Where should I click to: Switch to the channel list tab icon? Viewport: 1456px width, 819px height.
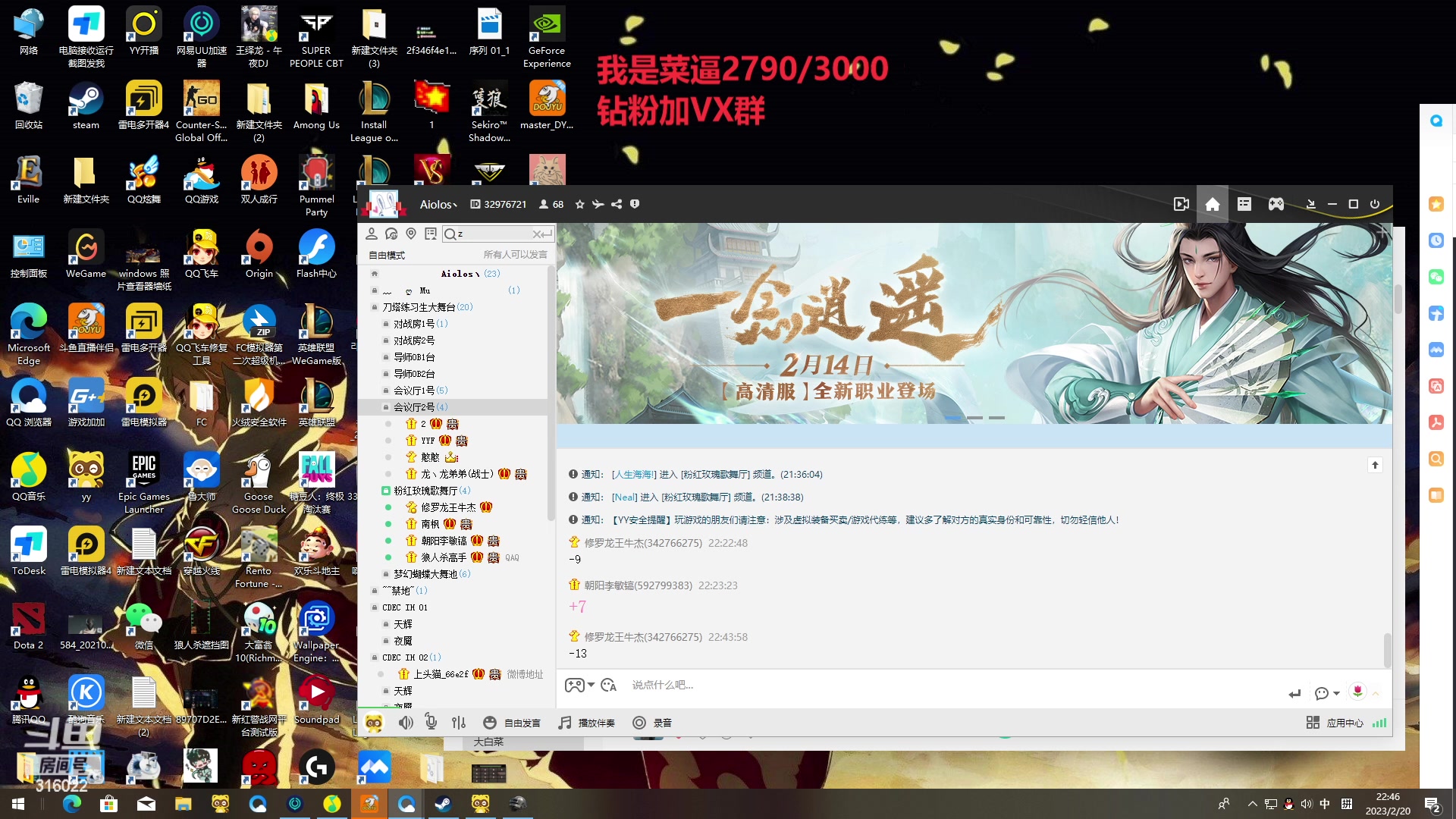click(x=1244, y=204)
